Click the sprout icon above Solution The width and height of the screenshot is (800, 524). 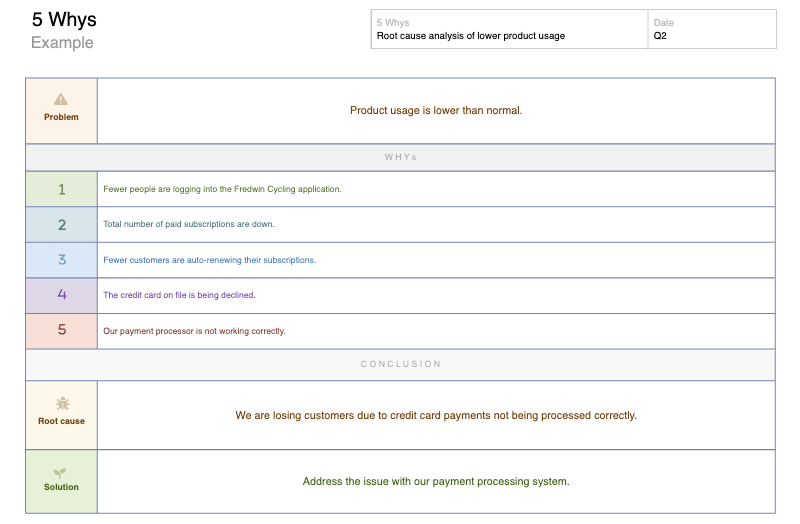pos(60,473)
